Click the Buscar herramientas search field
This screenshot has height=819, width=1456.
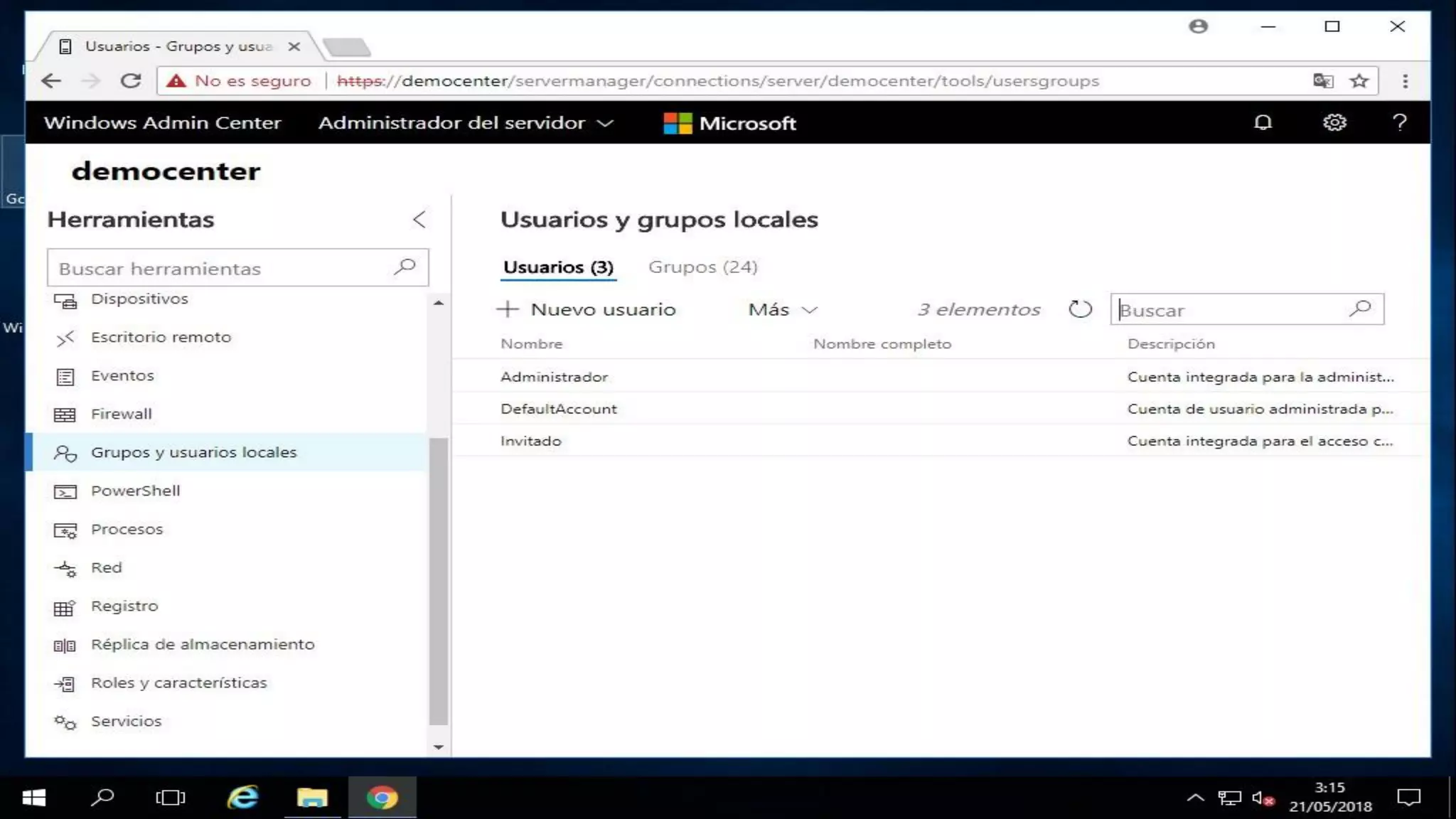[220, 268]
